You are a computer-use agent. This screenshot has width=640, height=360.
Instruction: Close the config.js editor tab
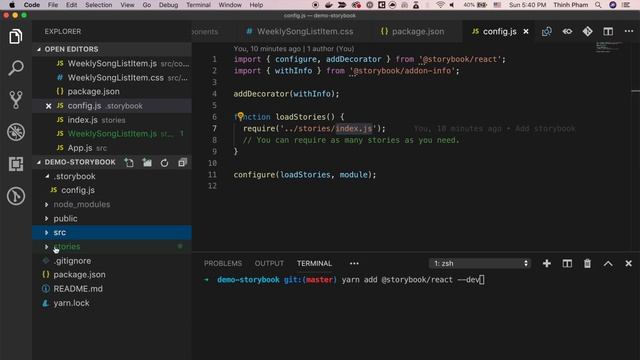click(526, 31)
